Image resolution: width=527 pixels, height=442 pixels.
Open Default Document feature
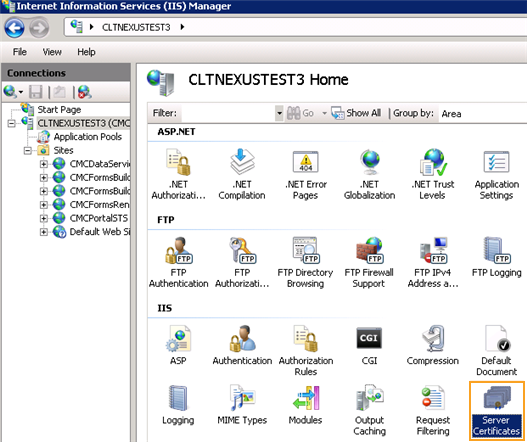496,351
